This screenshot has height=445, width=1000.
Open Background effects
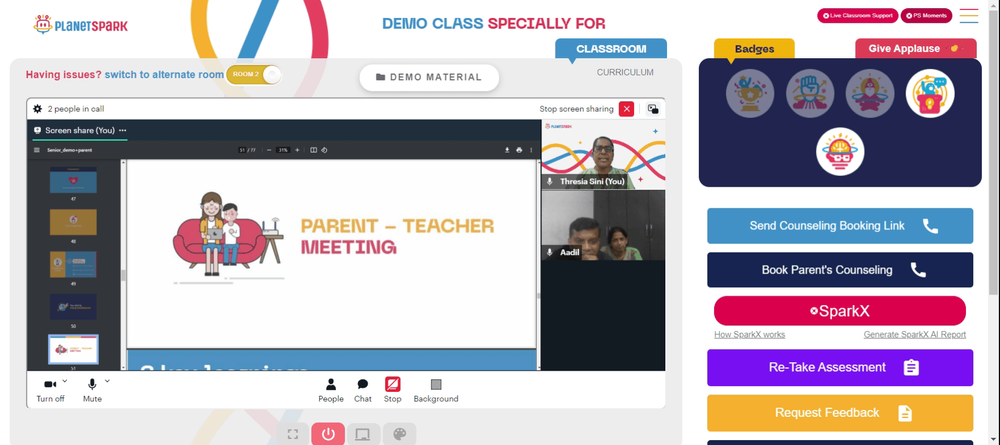(x=436, y=390)
